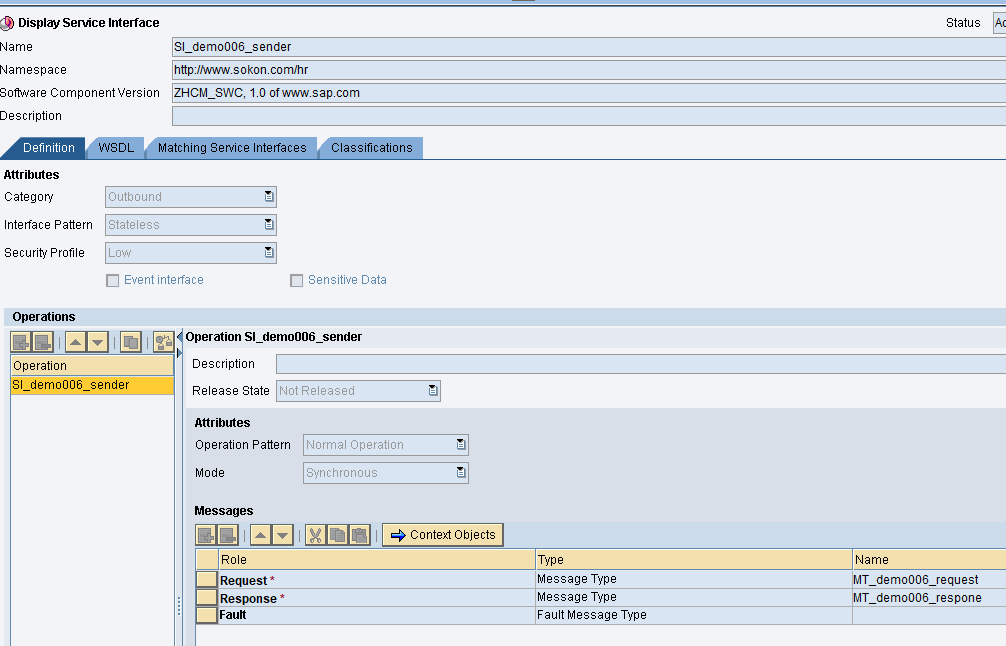This screenshot has width=1006, height=646.
Task: Click the paste icon in the Messages toolbar
Action: pyautogui.click(x=361, y=534)
